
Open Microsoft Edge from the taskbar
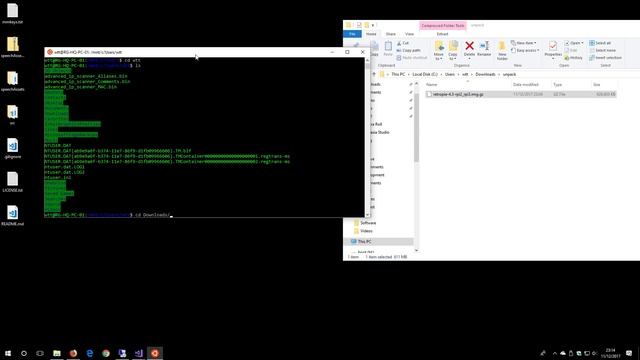coord(89,353)
